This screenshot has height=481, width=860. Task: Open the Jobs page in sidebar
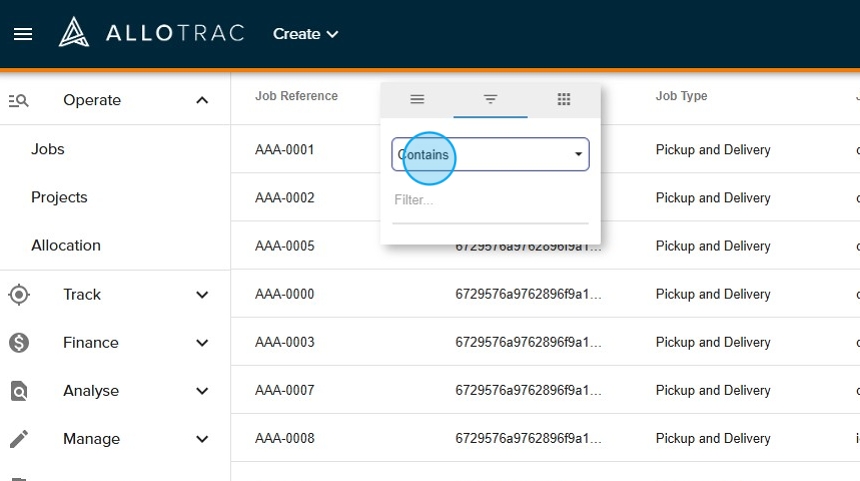[48, 149]
